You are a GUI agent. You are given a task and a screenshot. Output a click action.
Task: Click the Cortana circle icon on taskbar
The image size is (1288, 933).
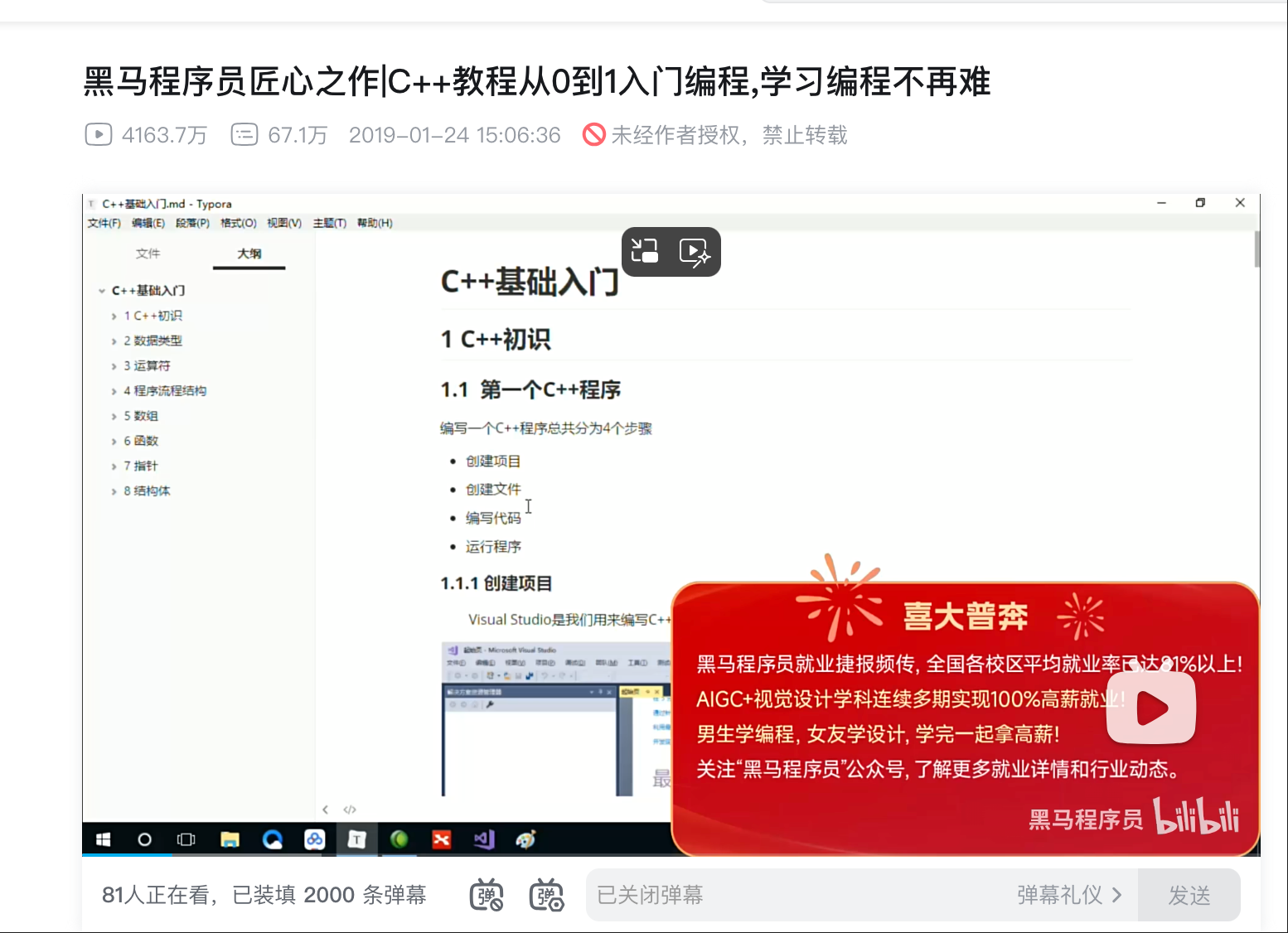point(144,839)
